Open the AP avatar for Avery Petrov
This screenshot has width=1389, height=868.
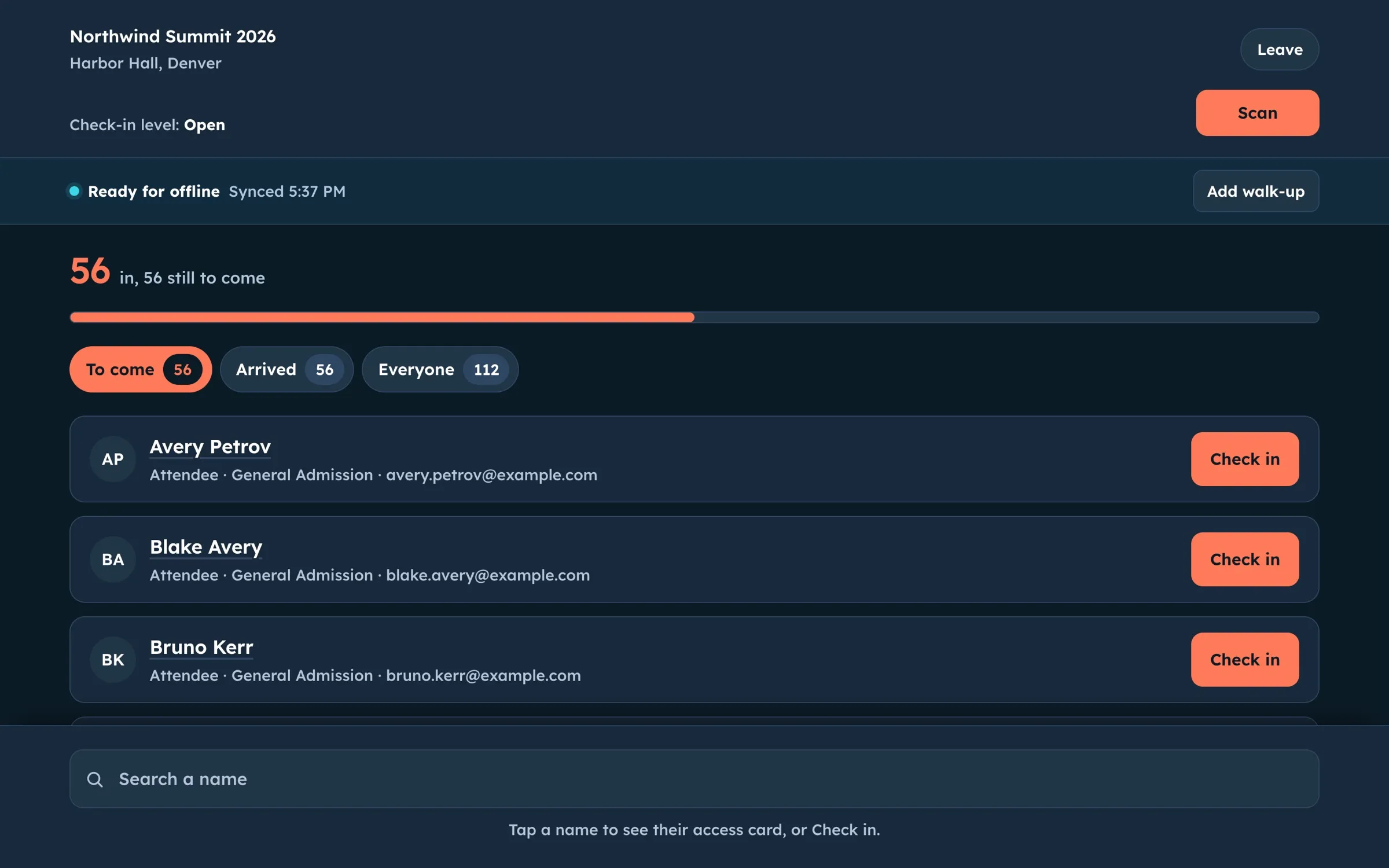(x=113, y=459)
